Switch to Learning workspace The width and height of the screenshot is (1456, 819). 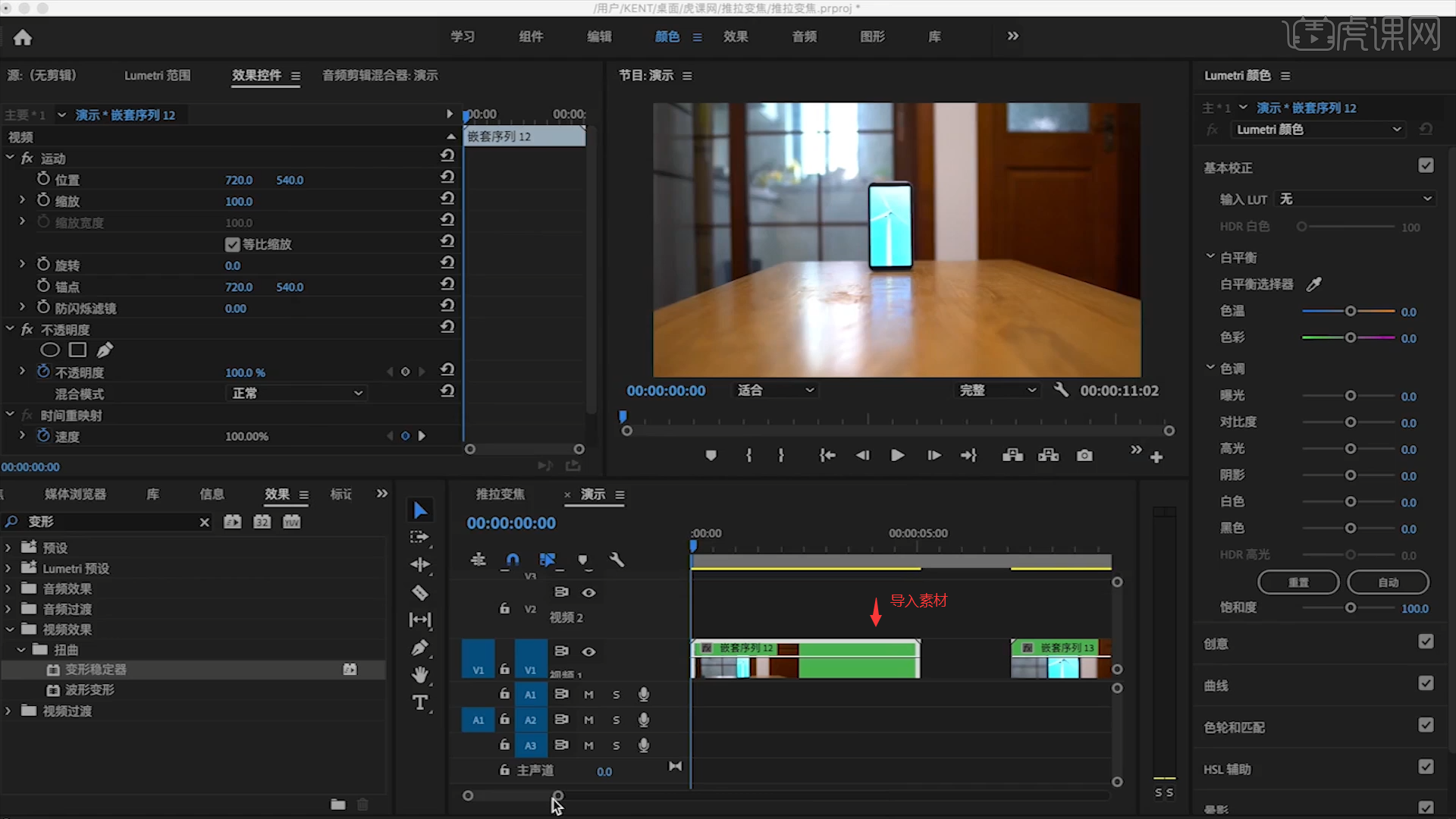click(x=463, y=36)
